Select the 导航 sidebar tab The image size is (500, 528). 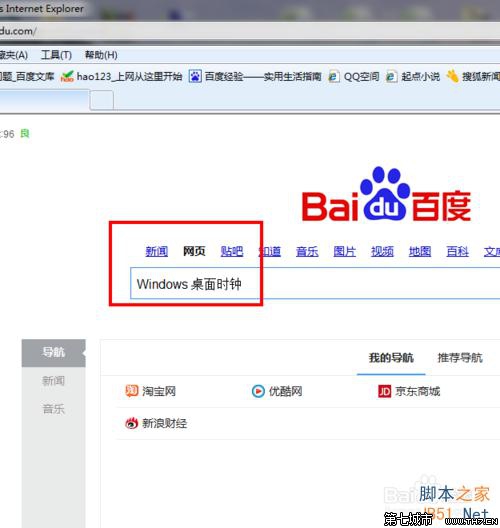coord(54,353)
